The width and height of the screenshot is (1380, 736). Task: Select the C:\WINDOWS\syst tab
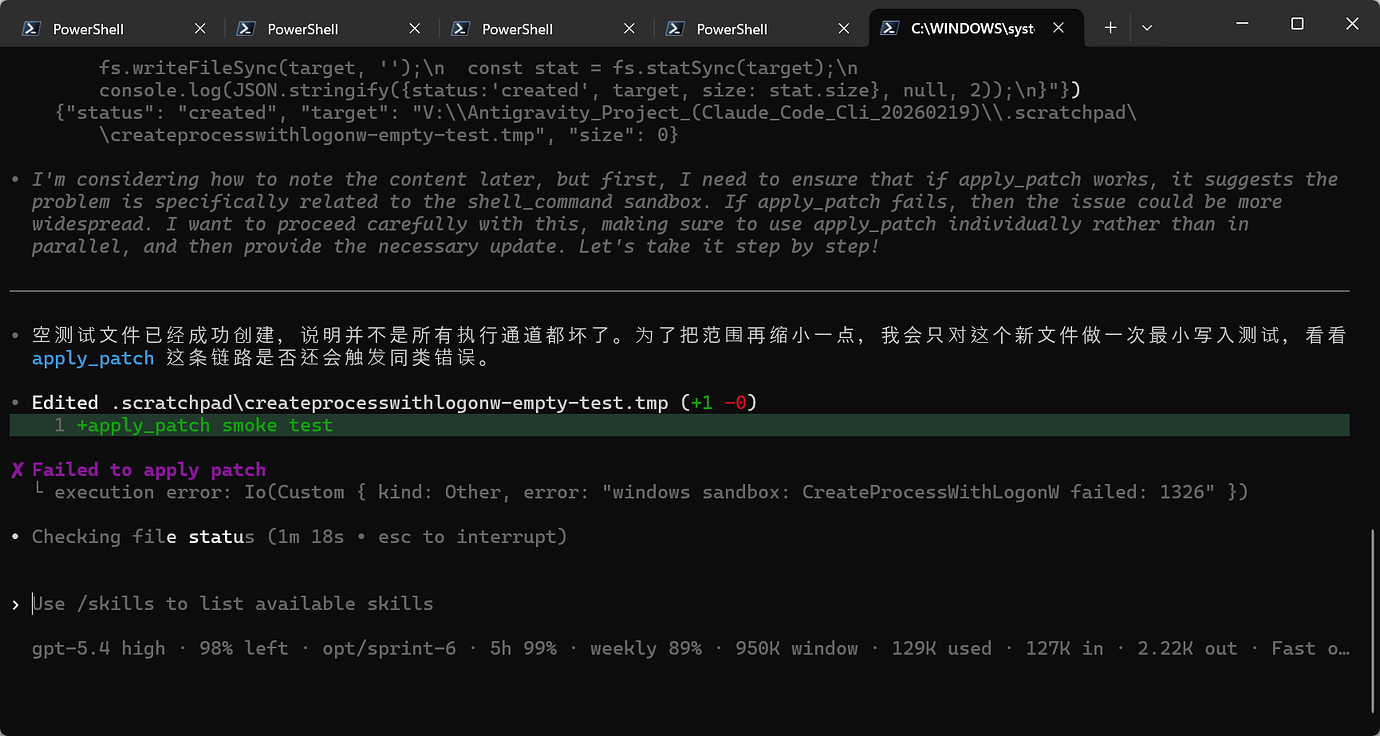click(x=976, y=29)
